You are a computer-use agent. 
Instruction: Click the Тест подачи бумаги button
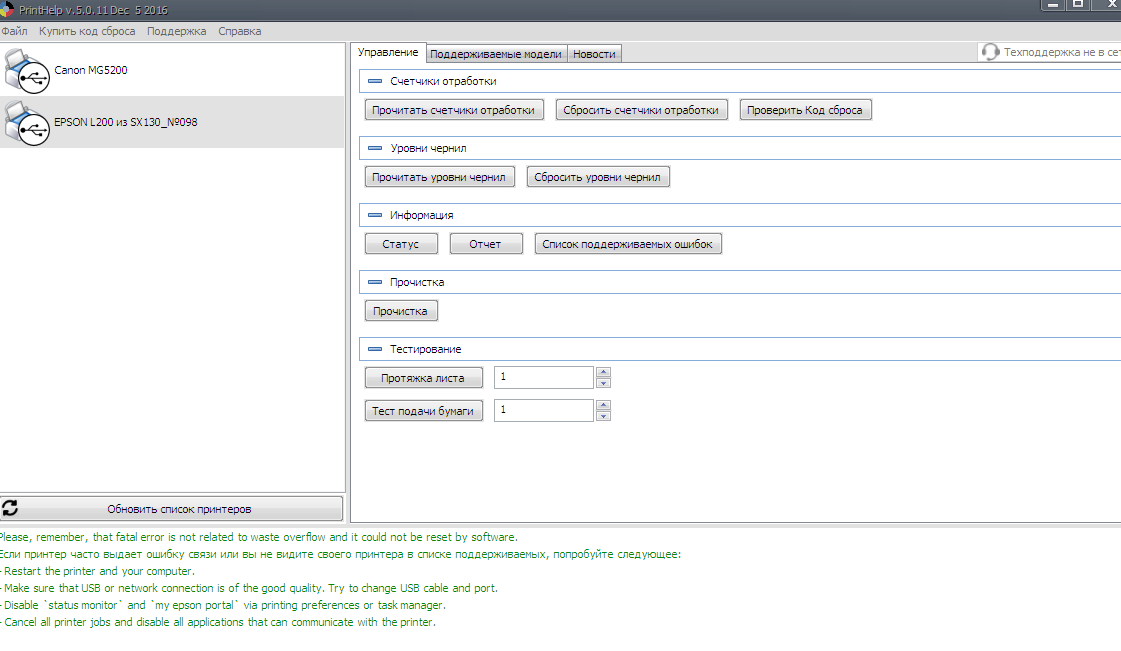tap(423, 411)
